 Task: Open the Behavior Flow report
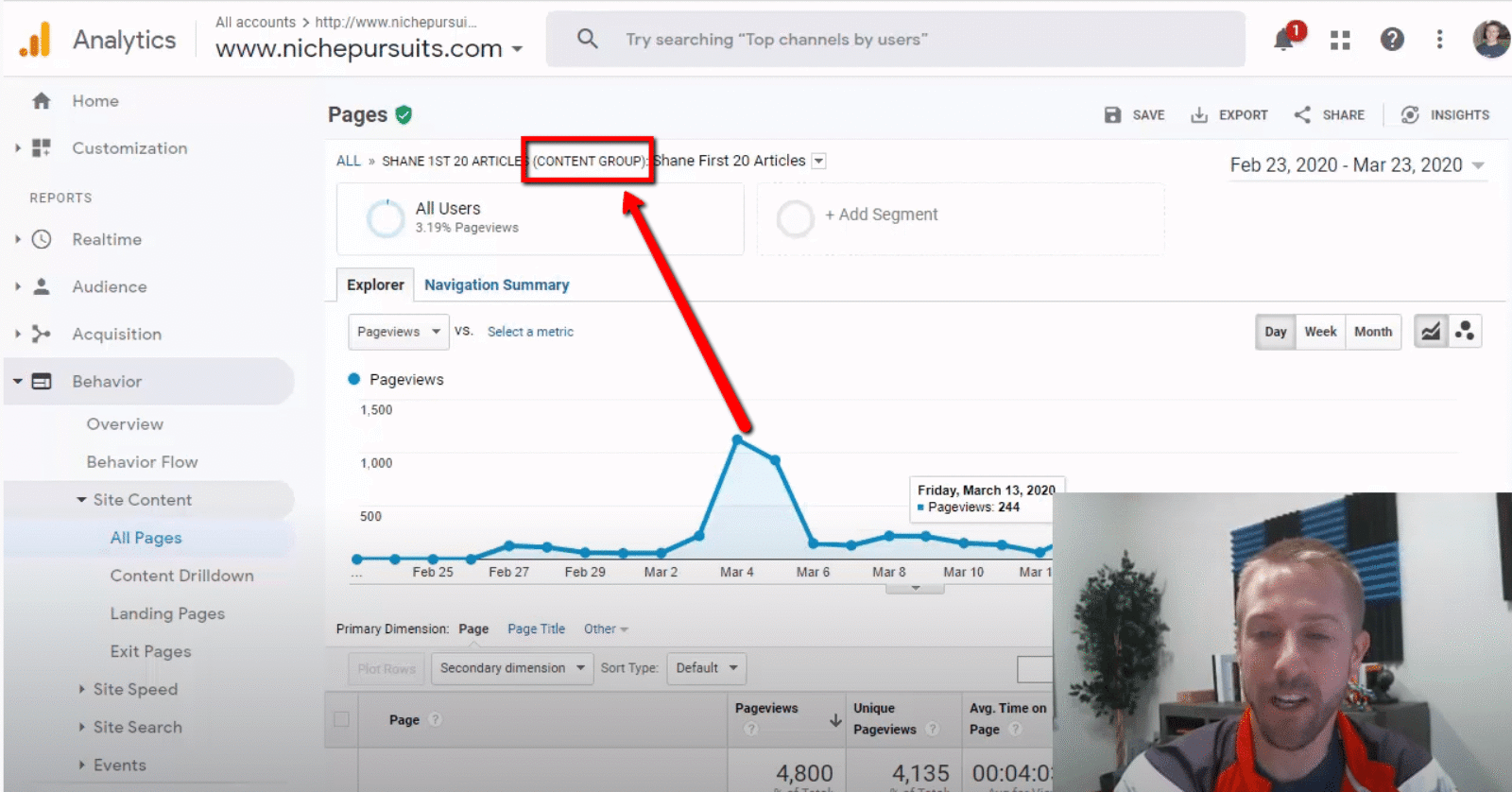142,462
